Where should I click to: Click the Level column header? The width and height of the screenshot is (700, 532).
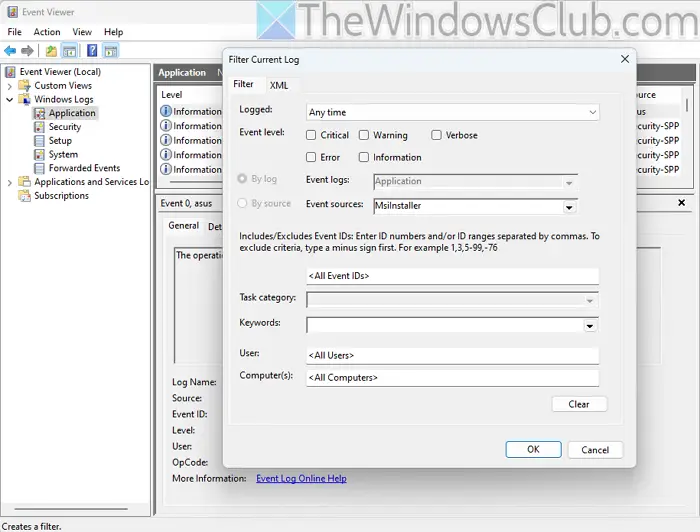171,95
